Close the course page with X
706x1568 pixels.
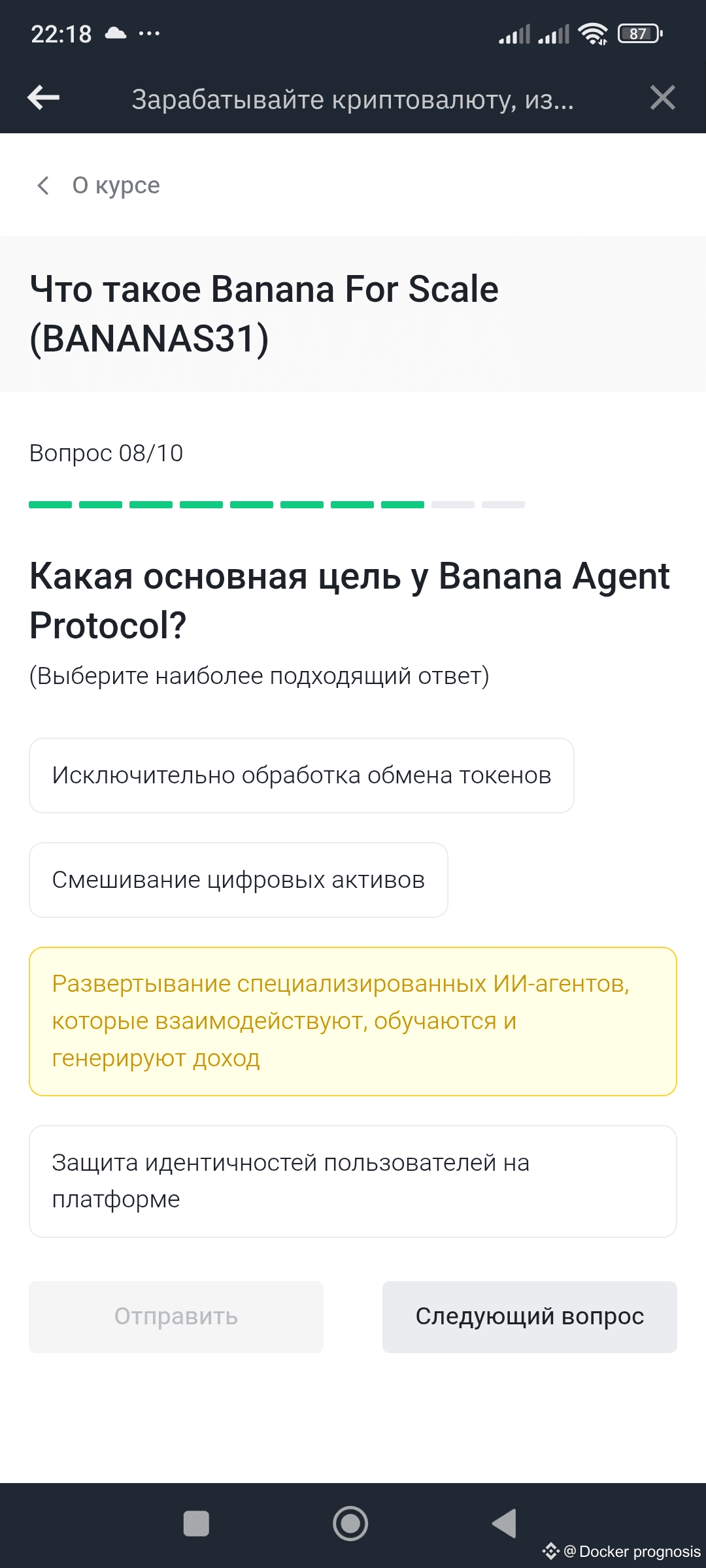(662, 98)
